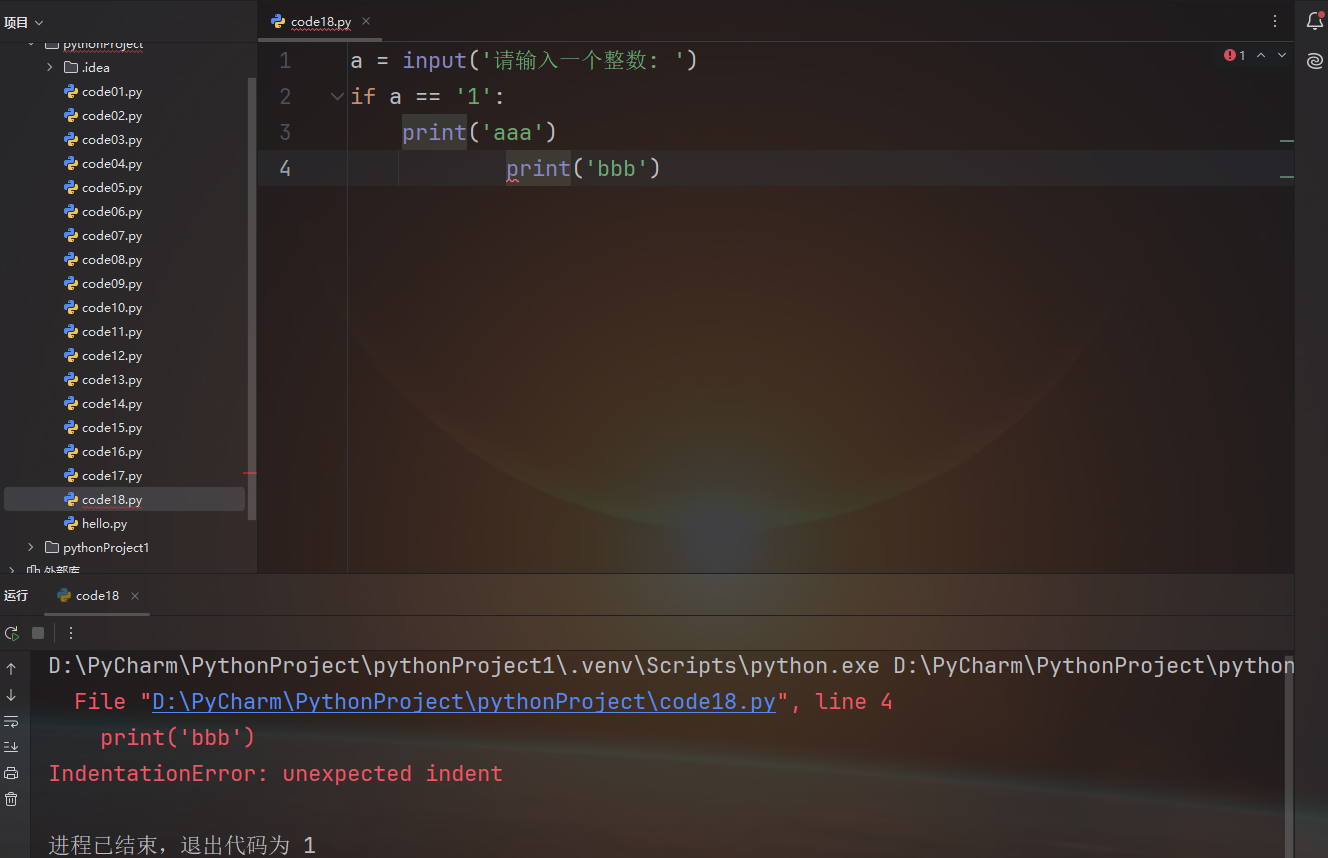This screenshot has width=1328, height=858.
Task: Open run toolbar more options dots
Action: click(71, 633)
